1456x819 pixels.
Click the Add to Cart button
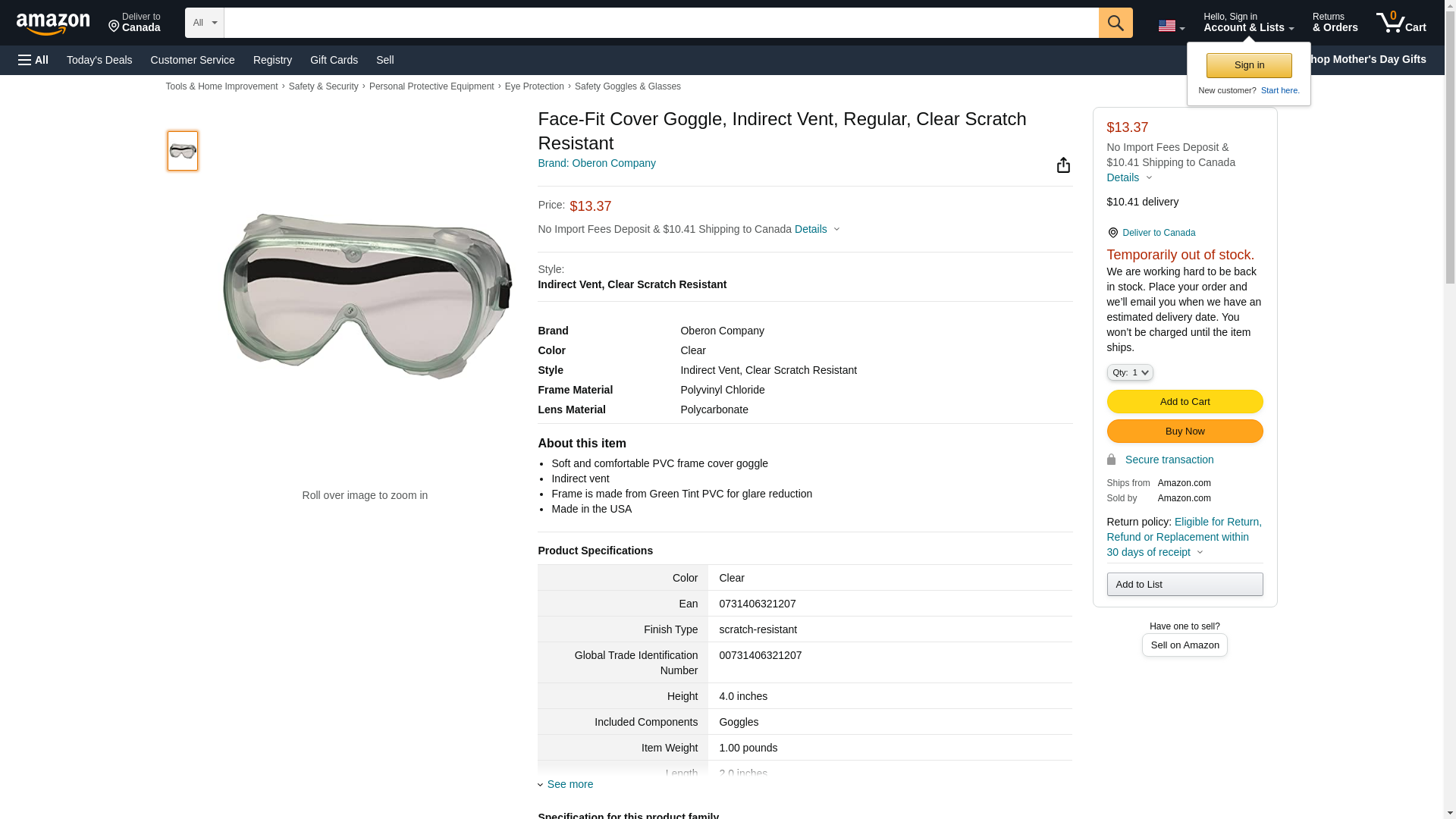click(1184, 402)
